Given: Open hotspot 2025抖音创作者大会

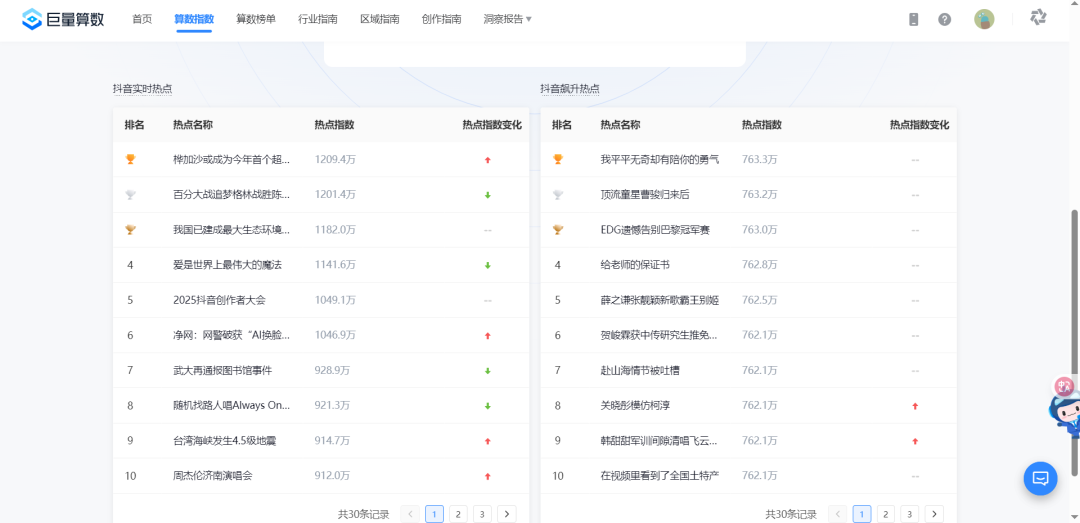Looking at the screenshot, I should point(219,300).
